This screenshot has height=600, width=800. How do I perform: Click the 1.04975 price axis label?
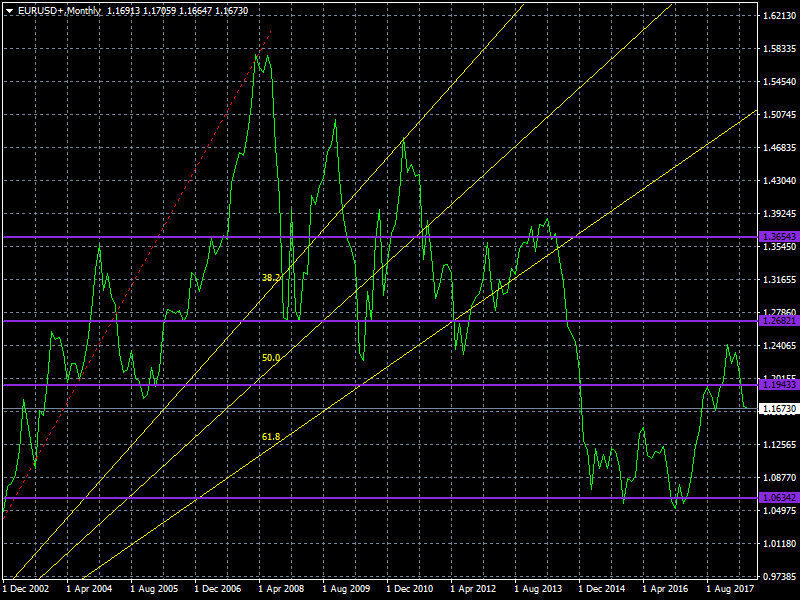pos(779,511)
